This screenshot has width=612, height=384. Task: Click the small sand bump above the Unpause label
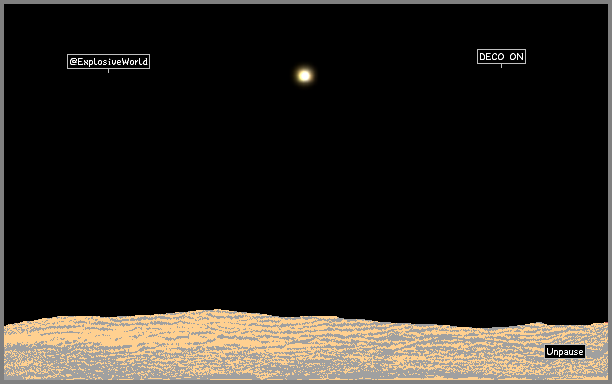538,324
